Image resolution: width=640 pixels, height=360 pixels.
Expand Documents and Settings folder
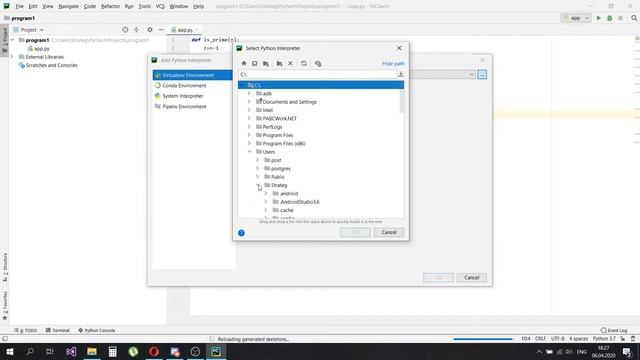[249, 102]
